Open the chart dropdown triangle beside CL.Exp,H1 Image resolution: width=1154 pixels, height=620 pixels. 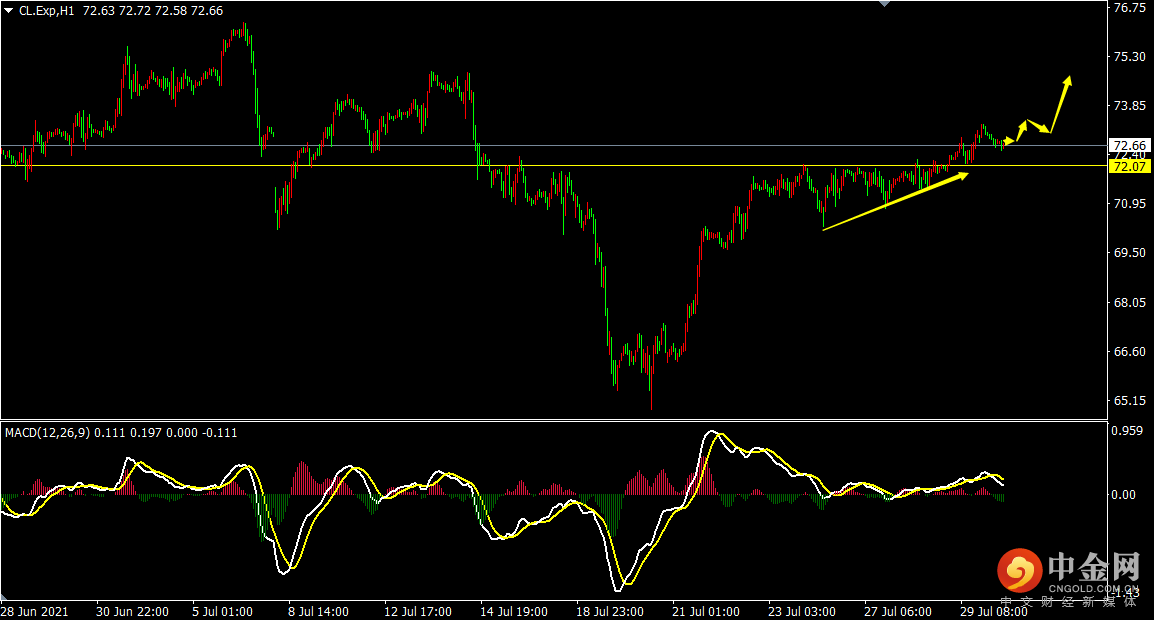click(9, 10)
